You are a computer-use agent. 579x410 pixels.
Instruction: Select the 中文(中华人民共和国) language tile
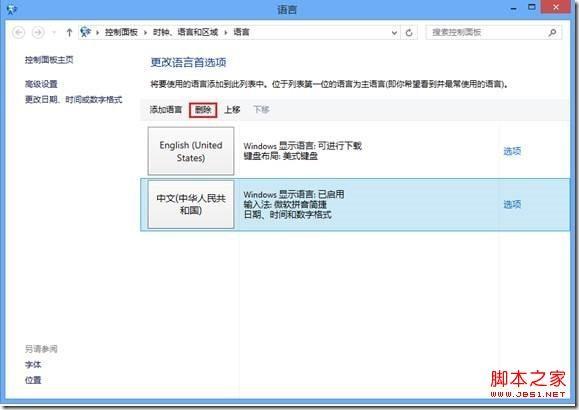click(191, 204)
